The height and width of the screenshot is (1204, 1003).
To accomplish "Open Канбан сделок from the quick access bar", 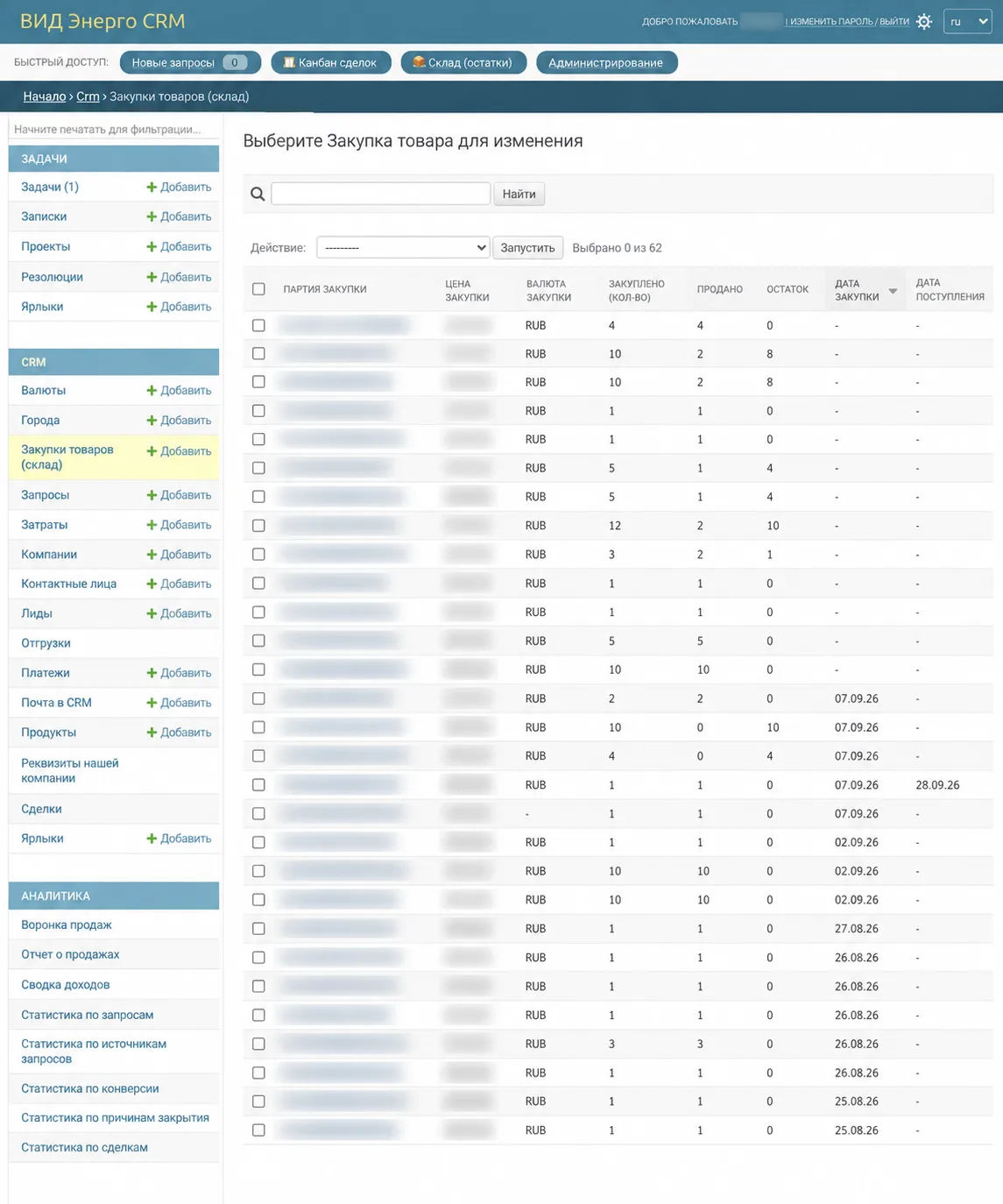I will point(331,62).
